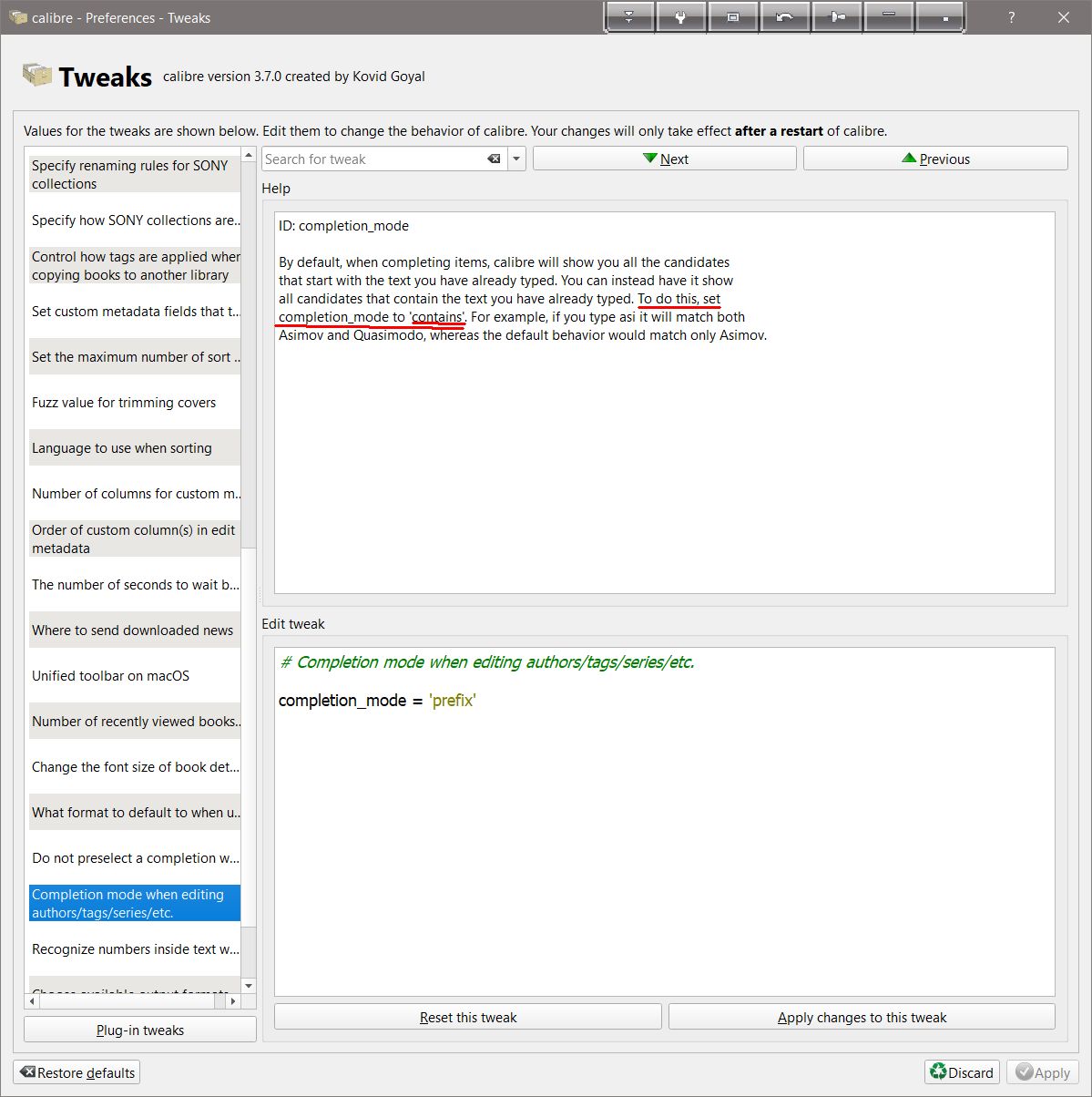
Task: Click 'ID: completion_mode' line in Help text
Action: 343,225
